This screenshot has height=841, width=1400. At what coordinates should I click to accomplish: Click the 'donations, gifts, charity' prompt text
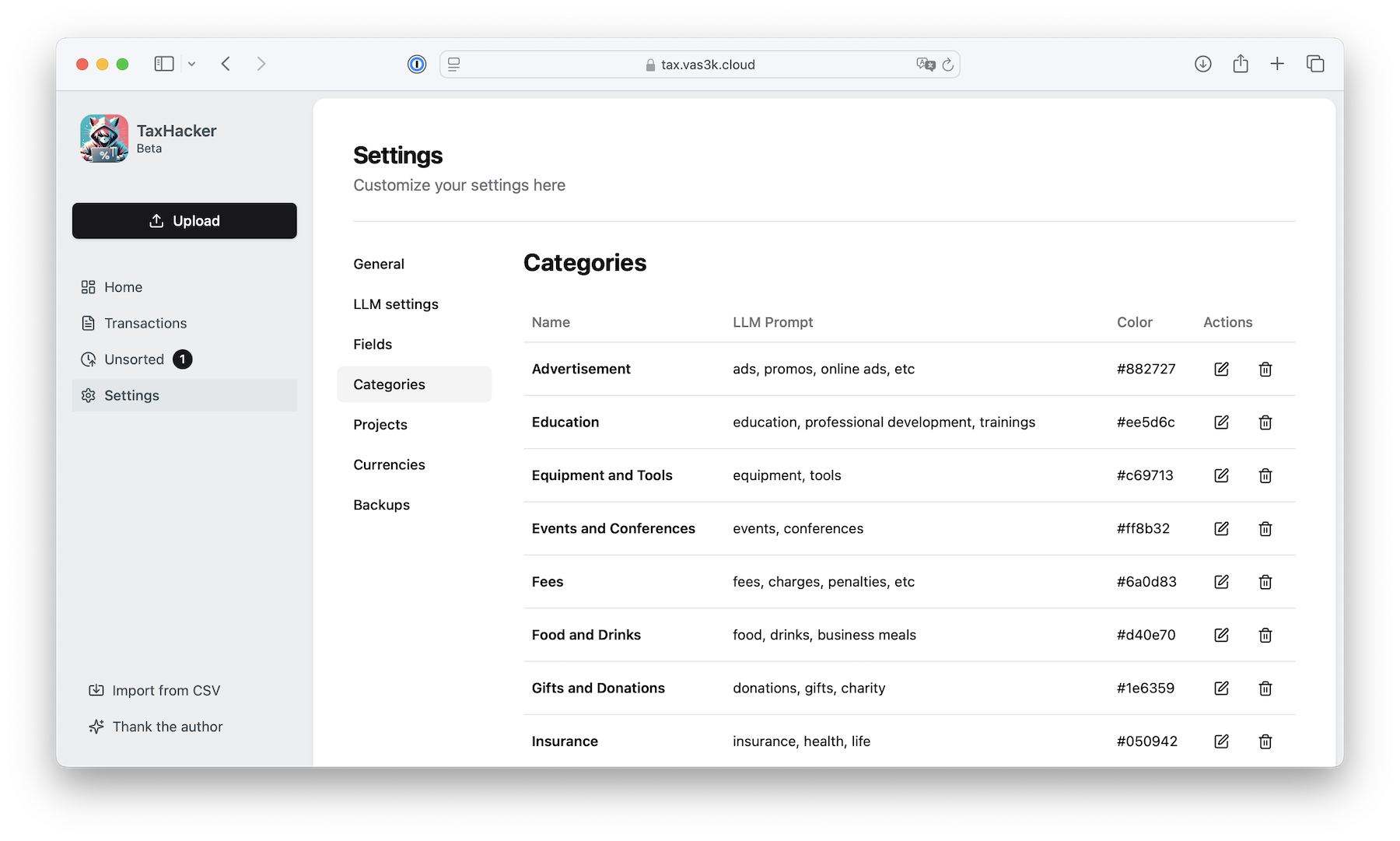tap(809, 688)
